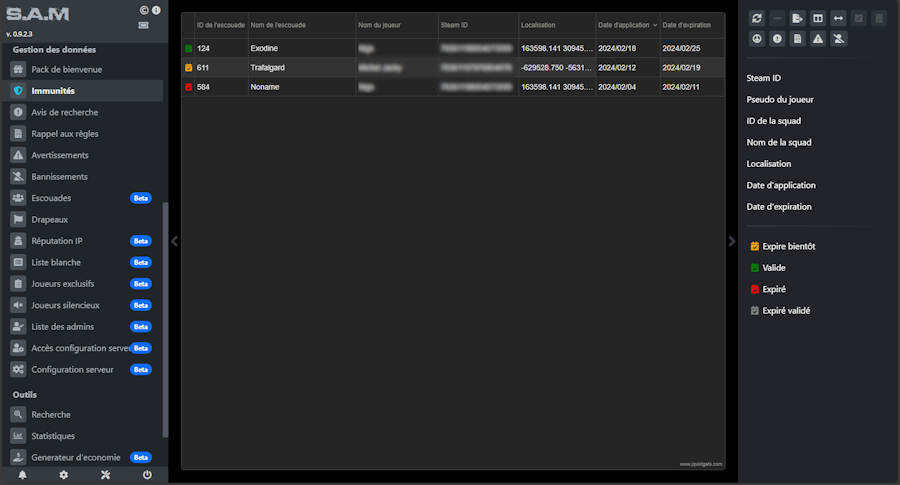
Task: Click the export file icon
Action: point(797,18)
